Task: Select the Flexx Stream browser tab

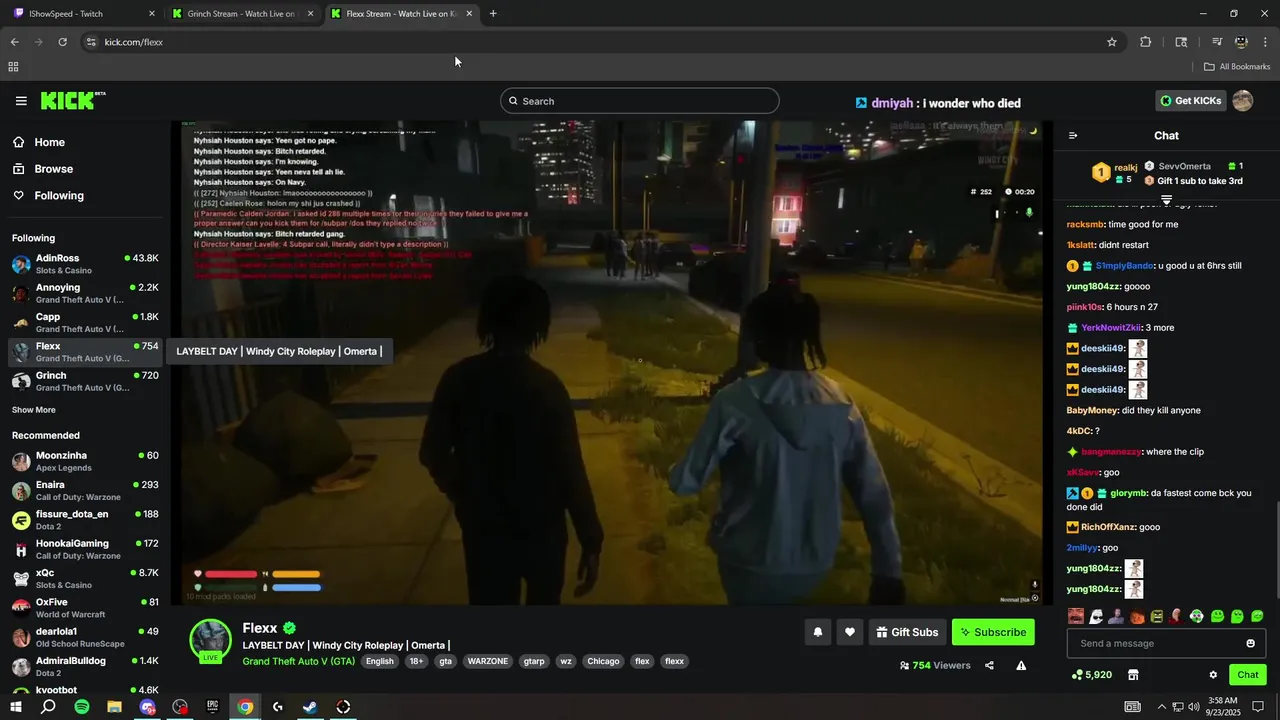Action: tap(402, 14)
